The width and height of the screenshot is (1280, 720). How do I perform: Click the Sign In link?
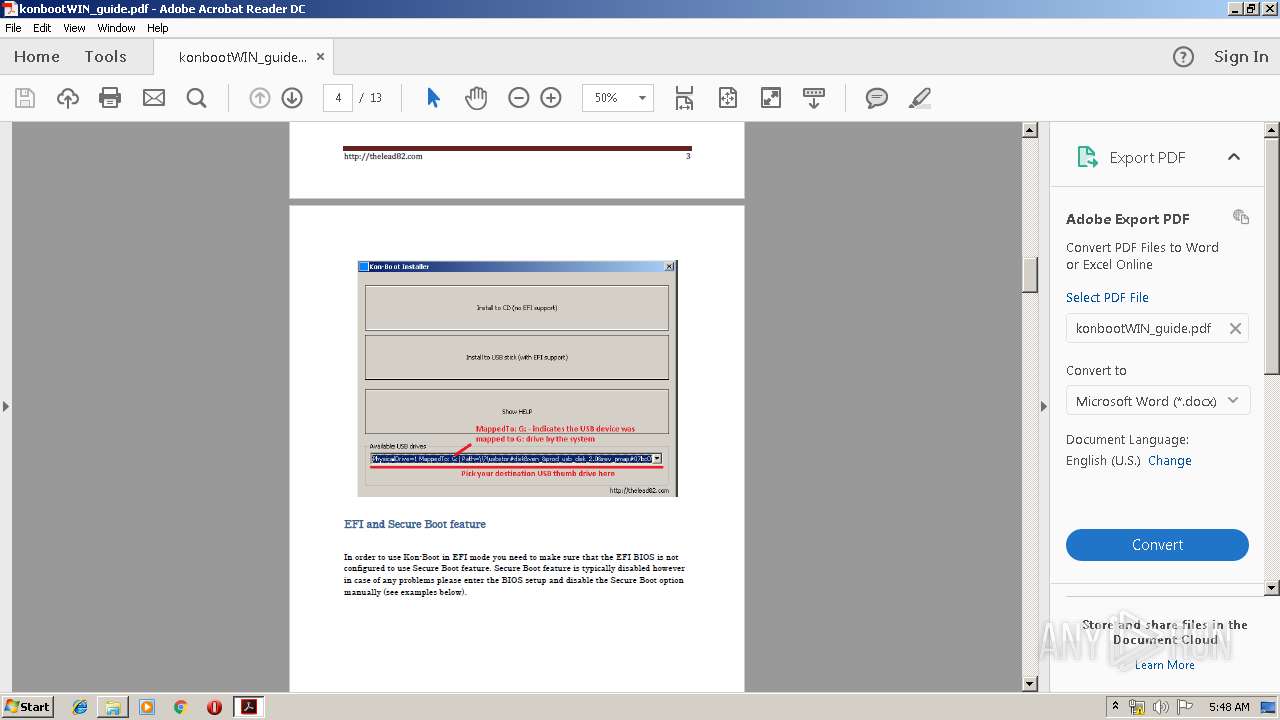(1241, 57)
